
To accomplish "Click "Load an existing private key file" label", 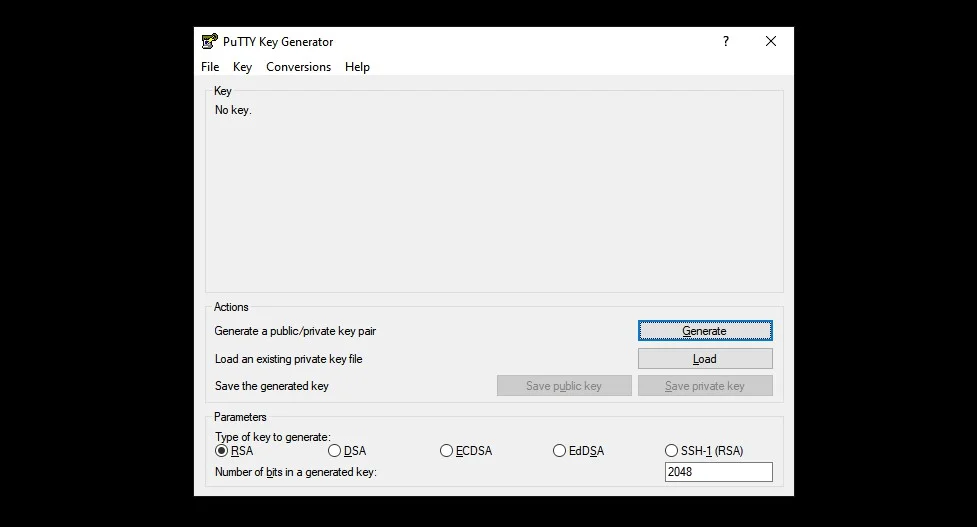I will [288, 359].
